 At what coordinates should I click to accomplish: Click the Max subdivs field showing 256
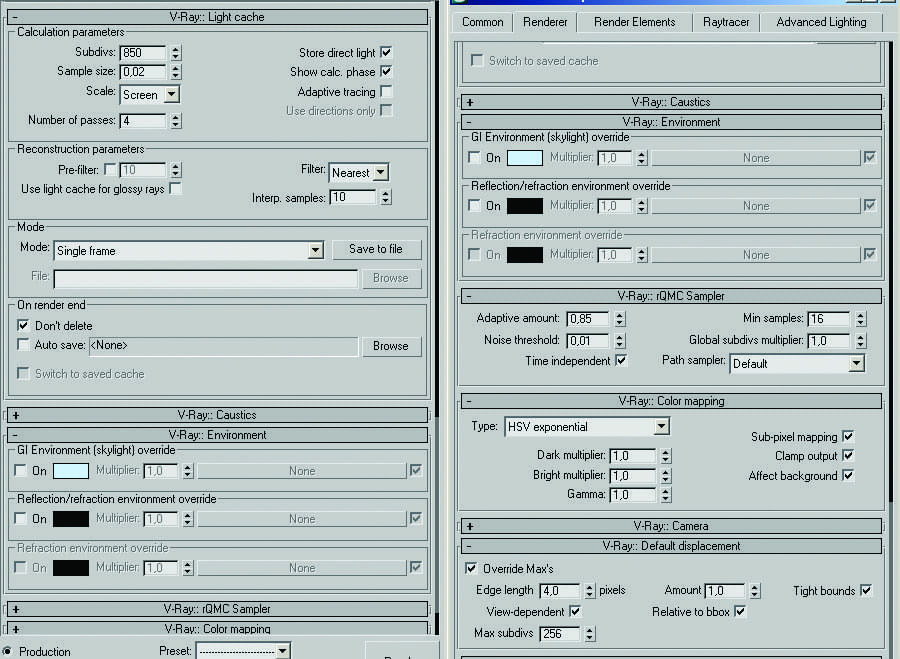tap(560, 634)
